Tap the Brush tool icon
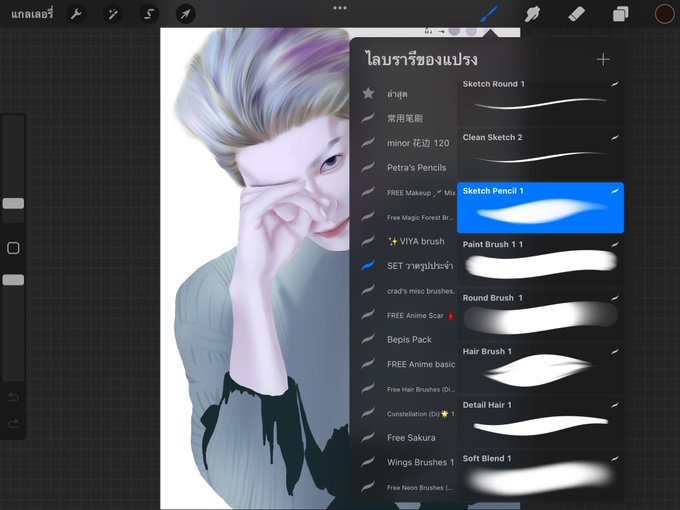 (x=489, y=14)
